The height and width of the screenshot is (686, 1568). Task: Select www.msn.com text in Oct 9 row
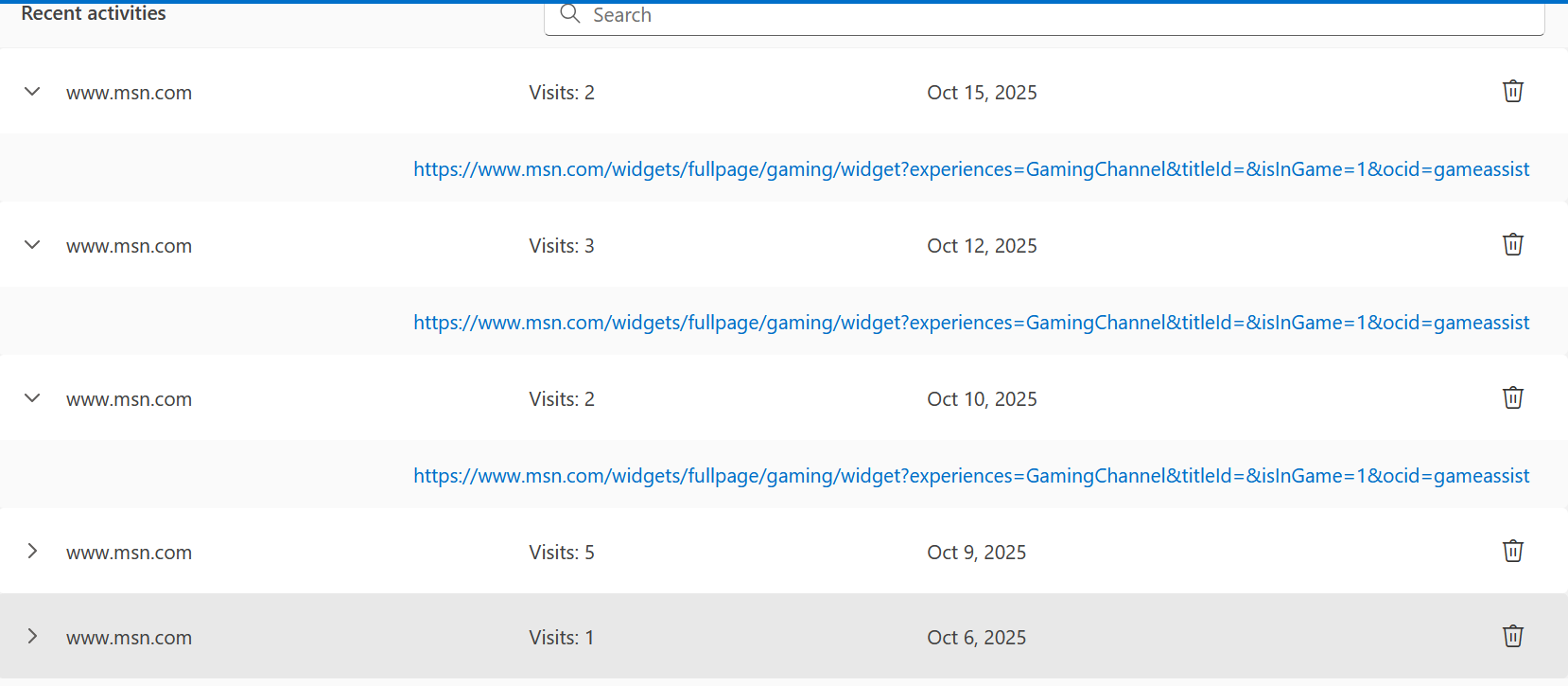(129, 553)
